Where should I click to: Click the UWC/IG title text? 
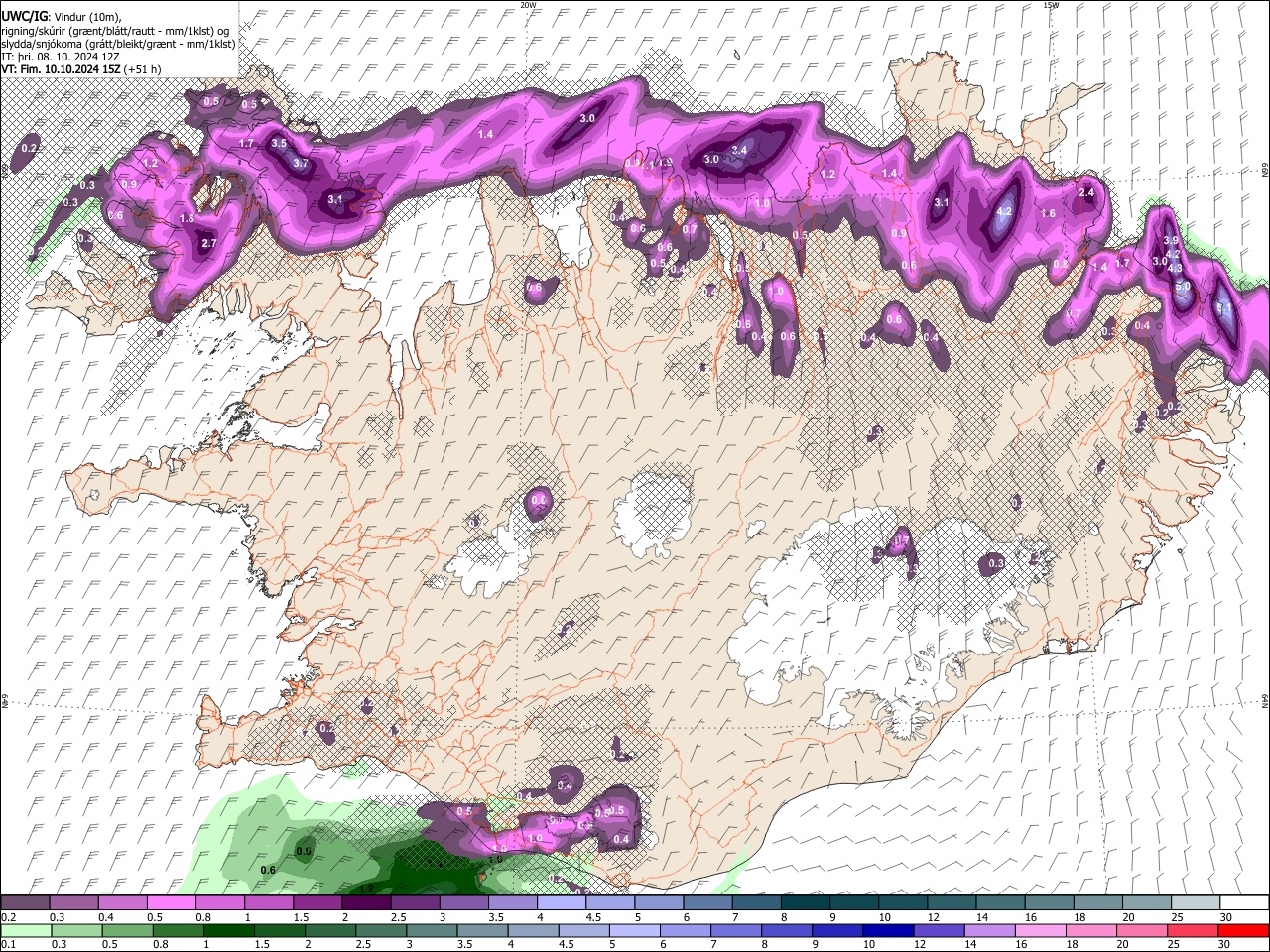coord(24,16)
